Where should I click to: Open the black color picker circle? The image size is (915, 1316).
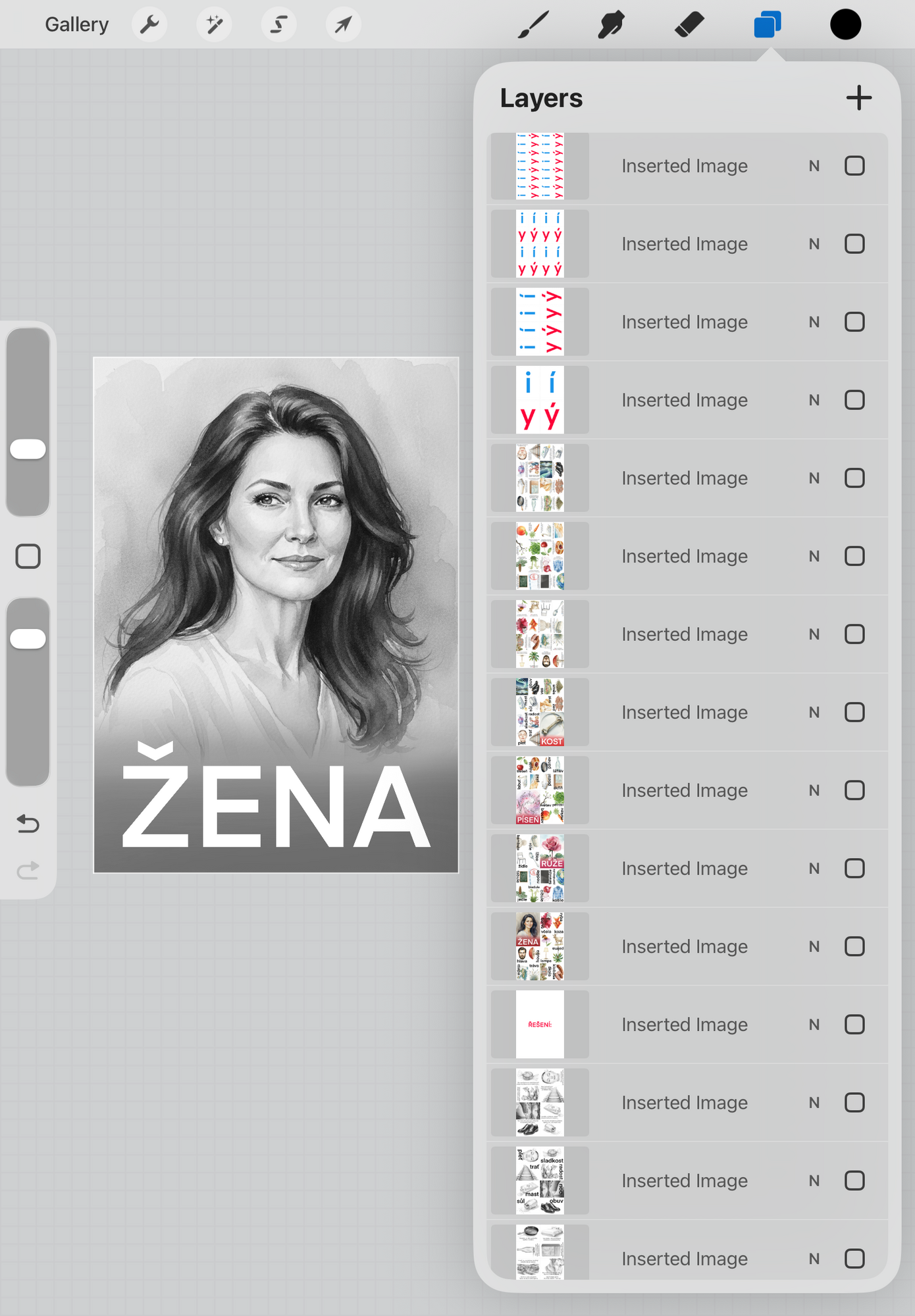[845, 24]
